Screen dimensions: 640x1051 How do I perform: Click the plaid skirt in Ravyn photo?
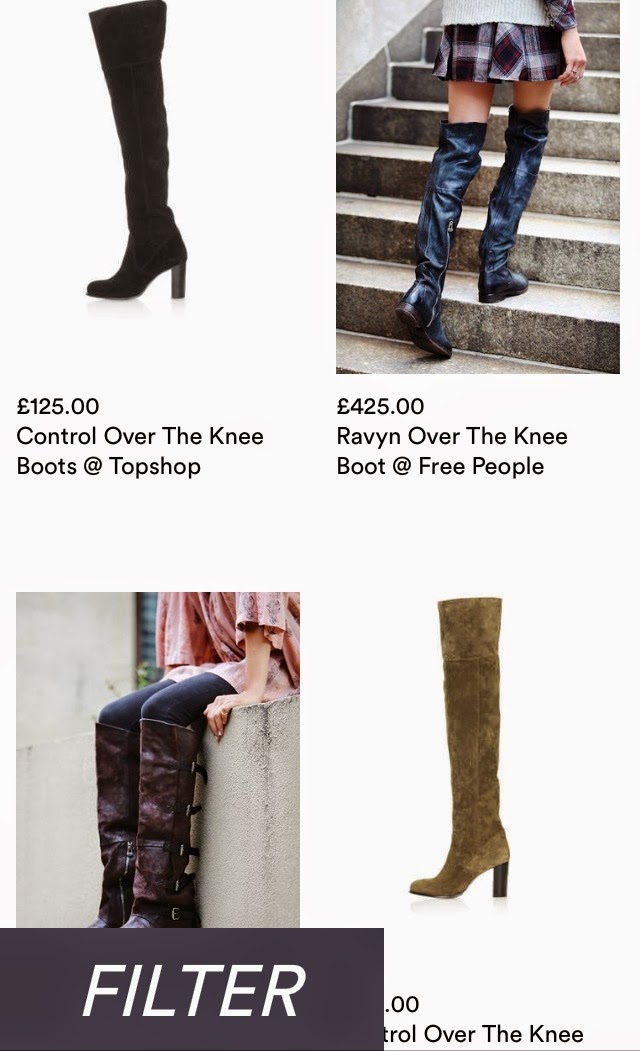[x=499, y=52]
